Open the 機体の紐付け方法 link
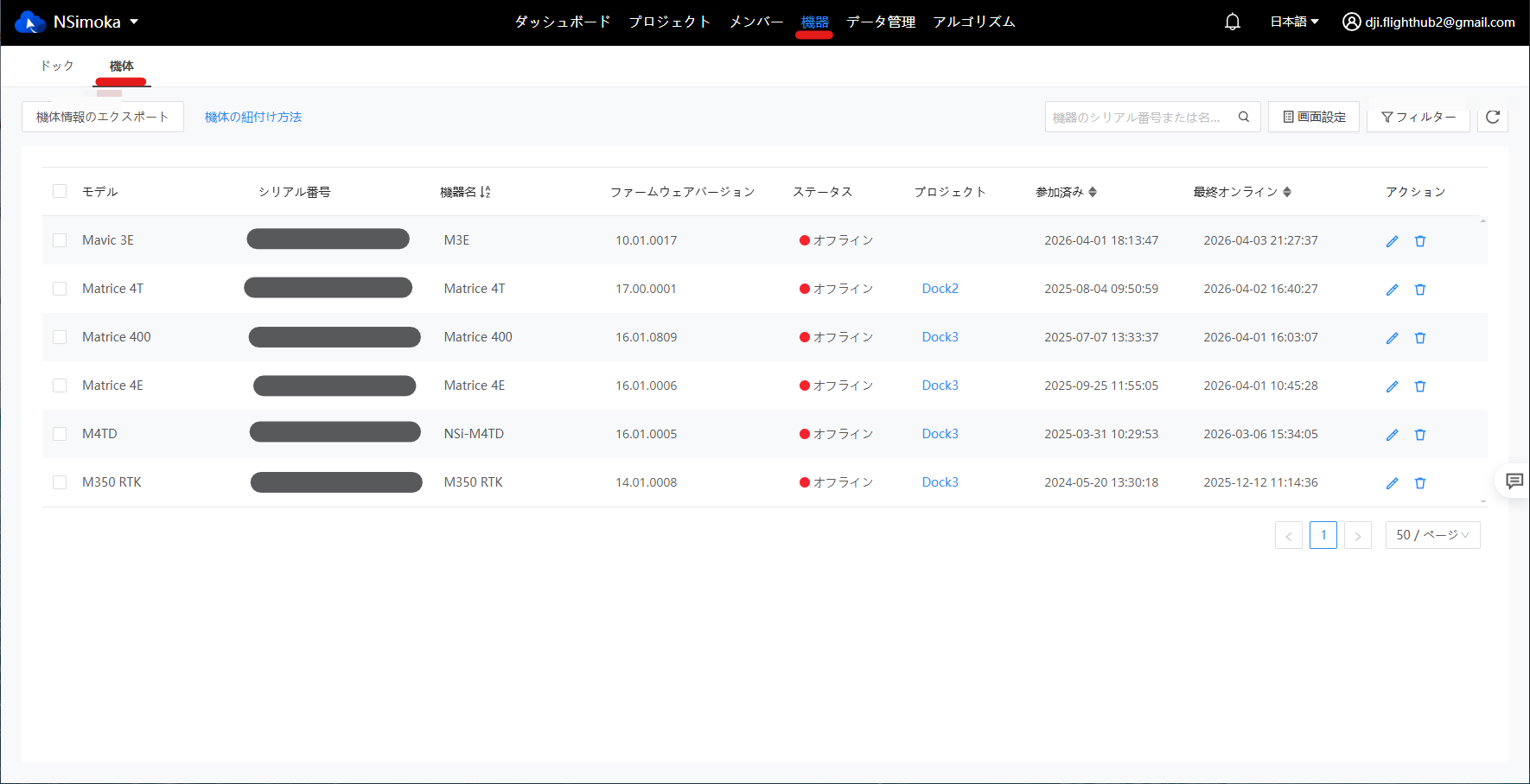This screenshot has height=784, width=1530. 253,117
